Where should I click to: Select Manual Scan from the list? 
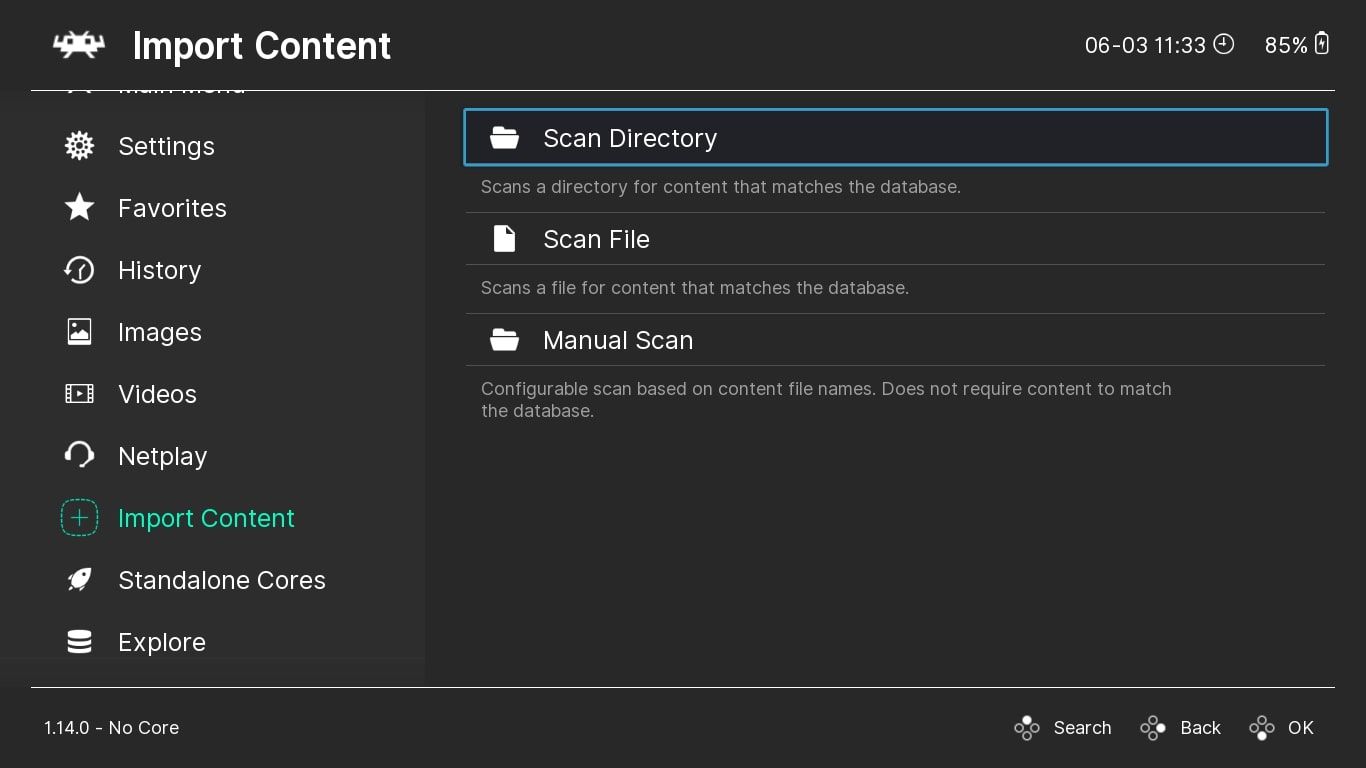pyautogui.click(x=617, y=340)
